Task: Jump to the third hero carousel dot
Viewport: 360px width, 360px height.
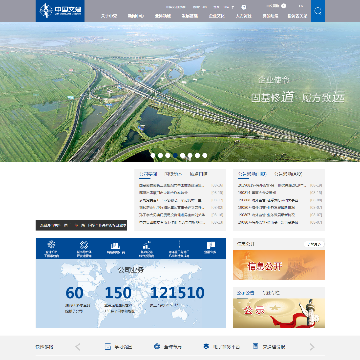Action: click(x=168, y=155)
